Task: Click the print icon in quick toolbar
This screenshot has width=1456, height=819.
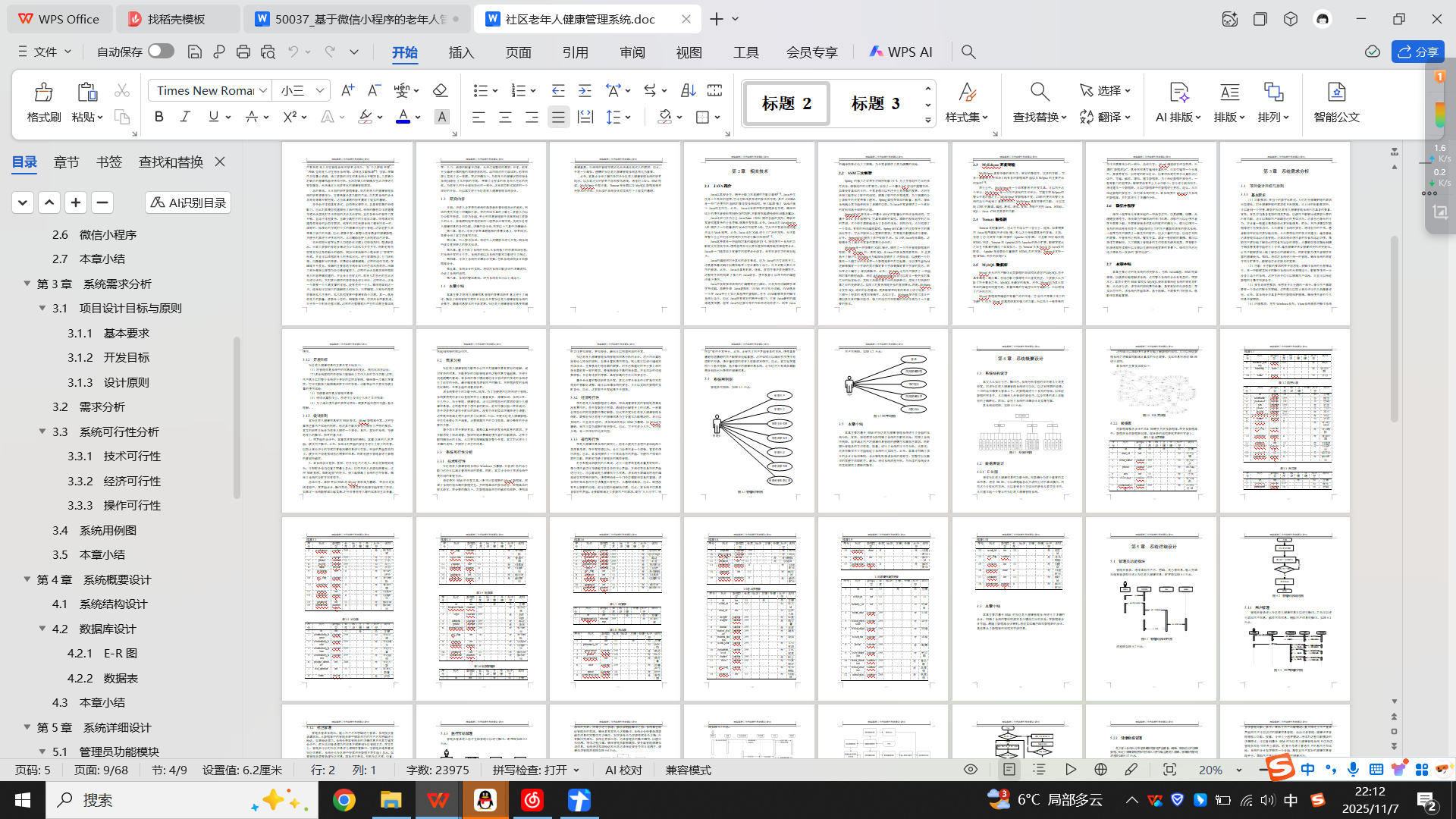Action: pyautogui.click(x=243, y=52)
